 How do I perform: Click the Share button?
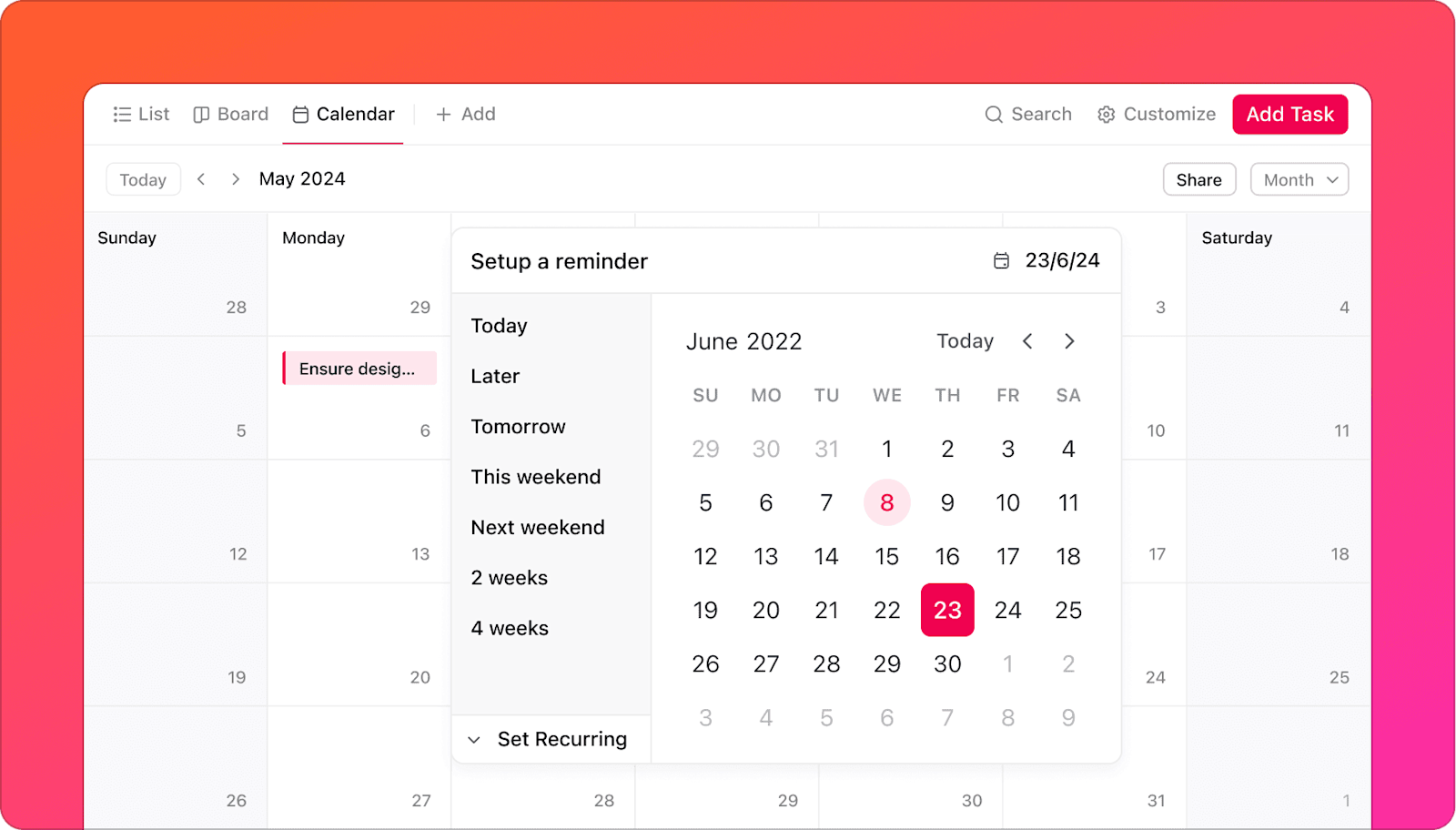click(x=1198, y=178)
